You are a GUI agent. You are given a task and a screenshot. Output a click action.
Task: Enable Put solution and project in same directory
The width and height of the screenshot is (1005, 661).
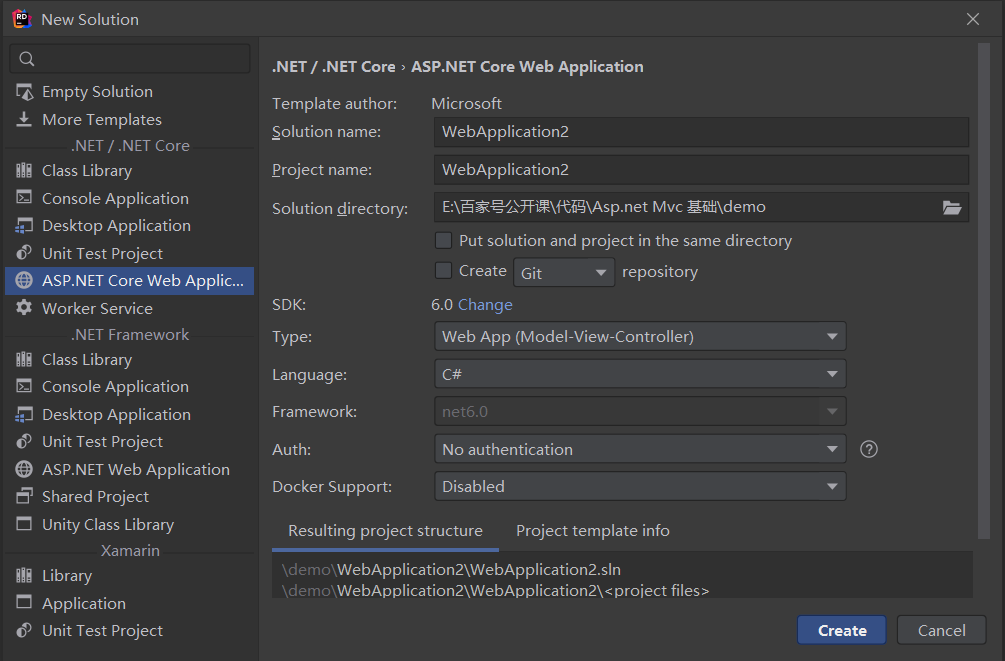(444, 240)
